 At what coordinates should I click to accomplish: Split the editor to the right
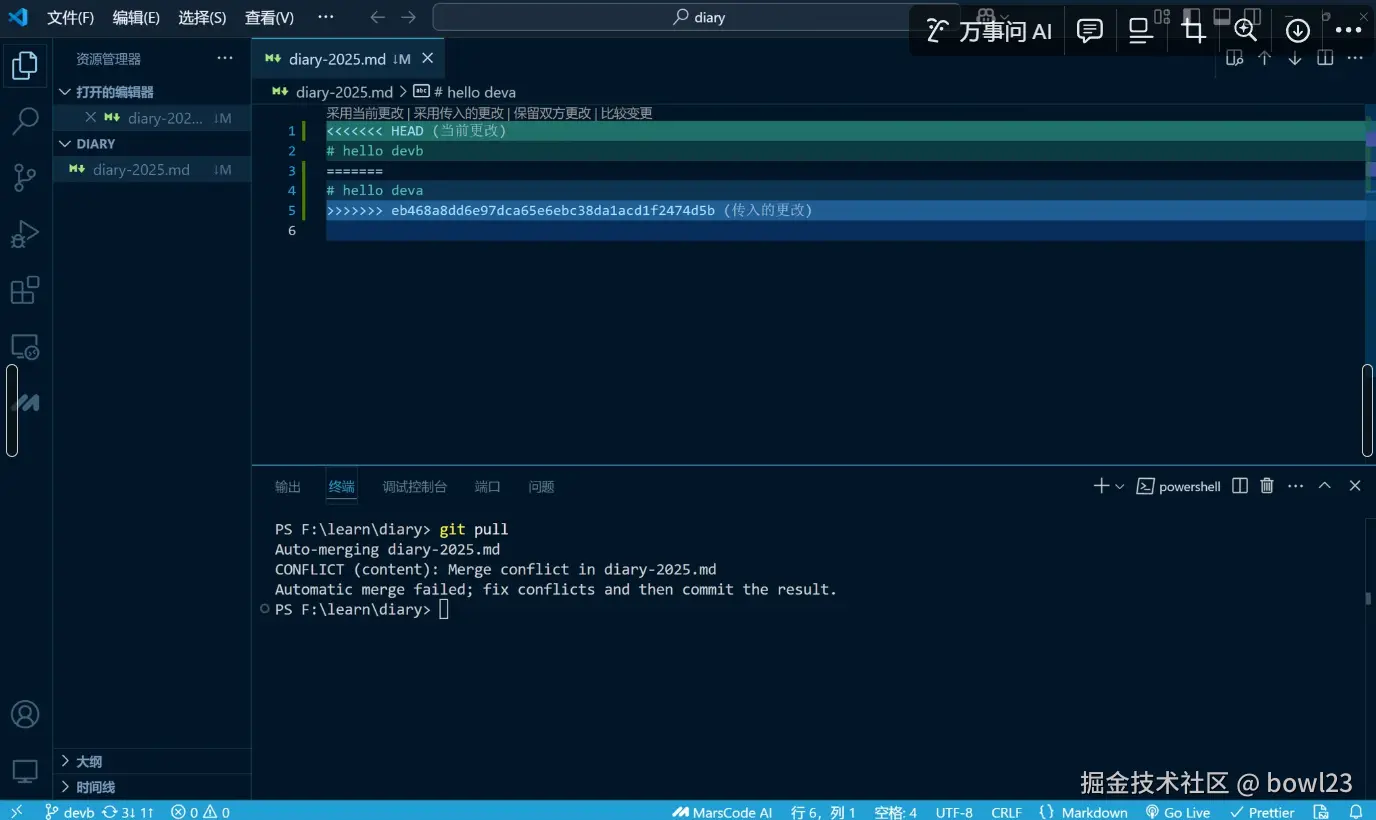[x=1325, y=59]
